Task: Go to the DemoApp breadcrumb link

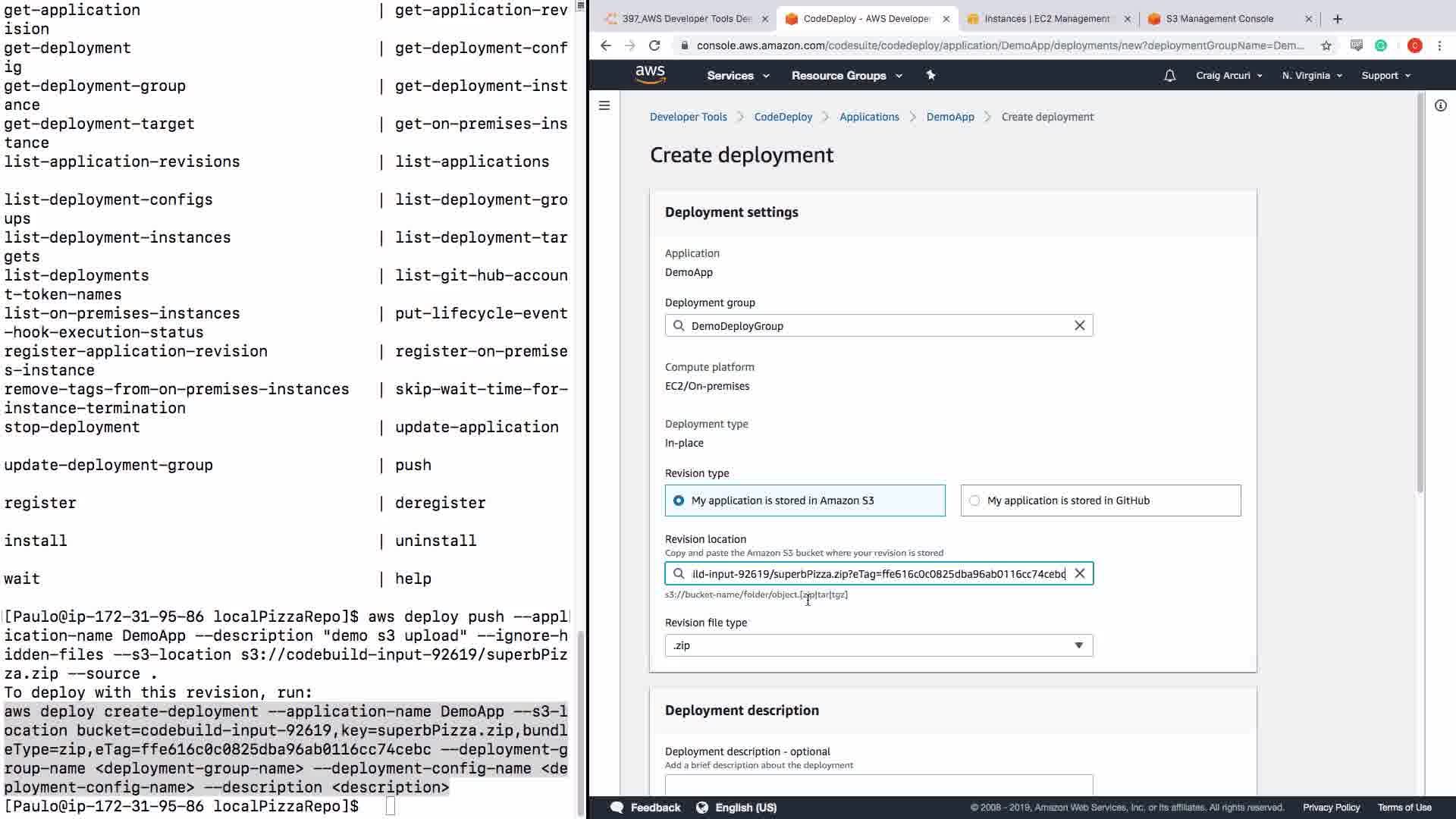Action: [x=949, y=117]
